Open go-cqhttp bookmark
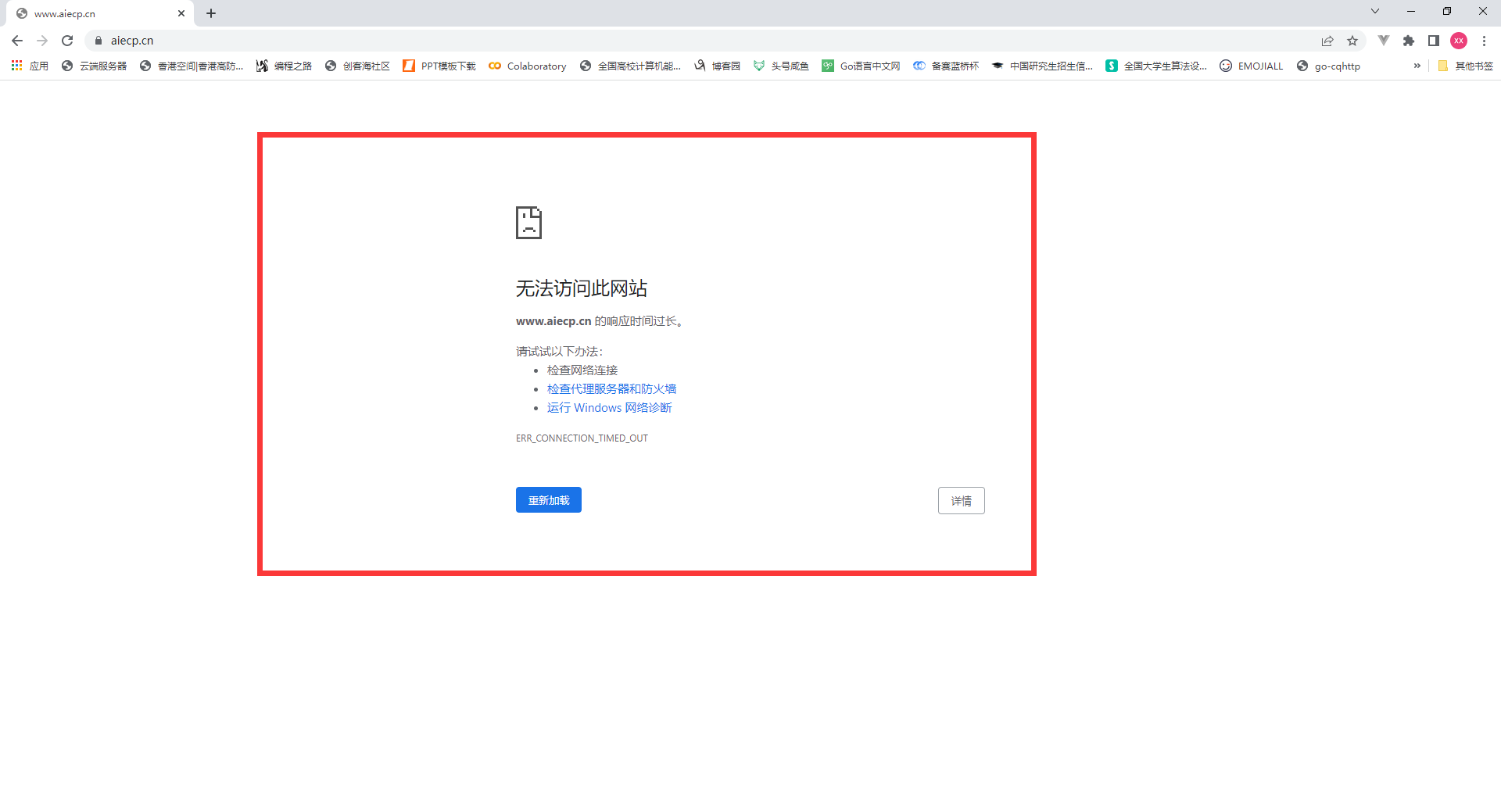 (x=1328, y=66)
